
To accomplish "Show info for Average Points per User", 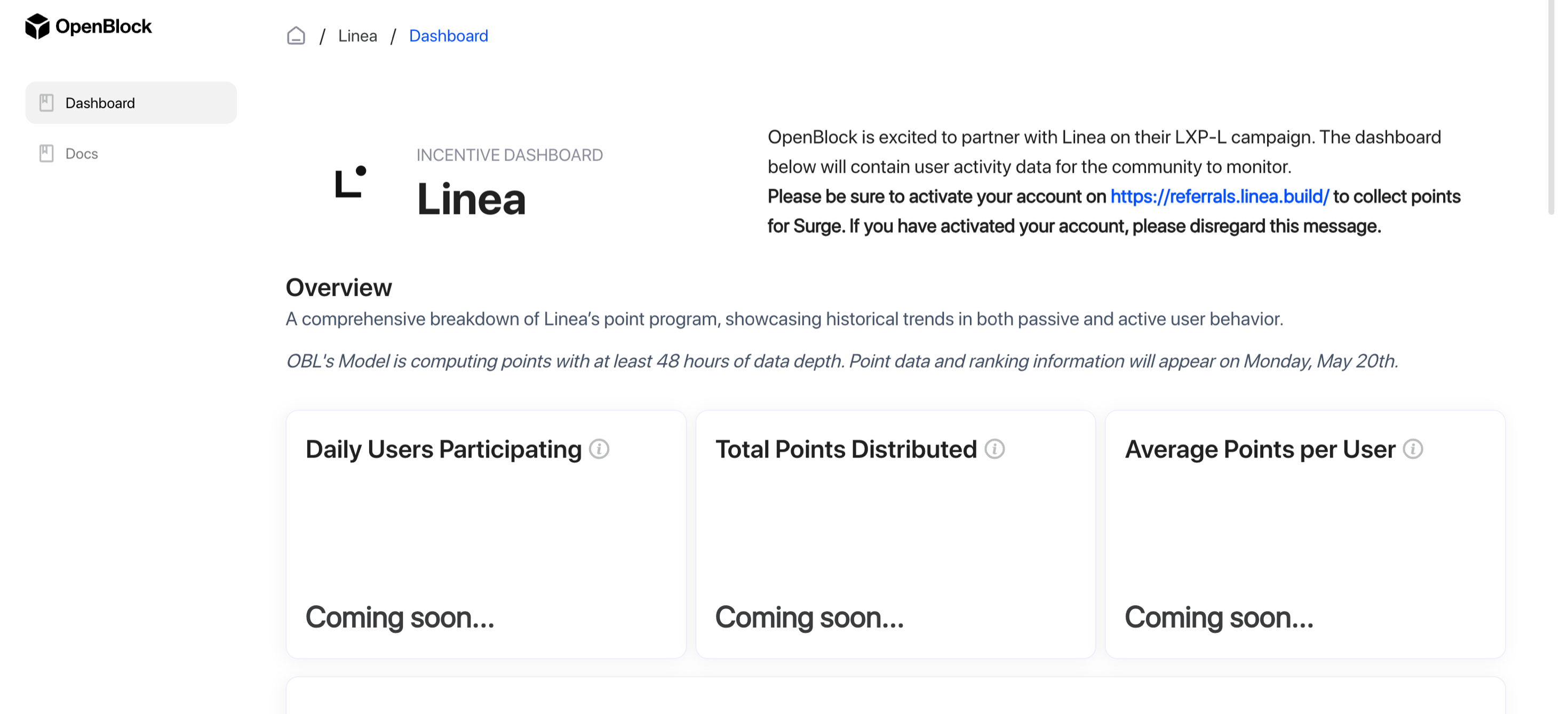I will [1413, 449].
